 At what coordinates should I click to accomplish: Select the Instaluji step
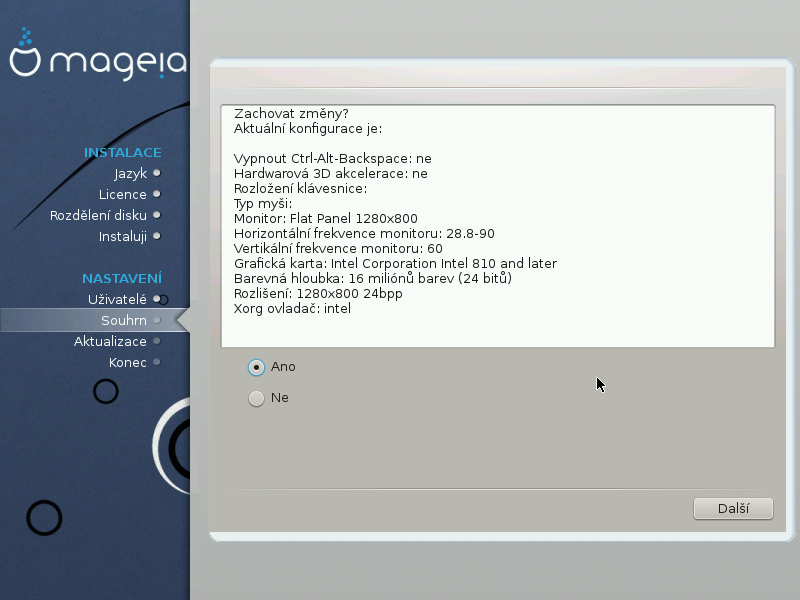point(123,237)
